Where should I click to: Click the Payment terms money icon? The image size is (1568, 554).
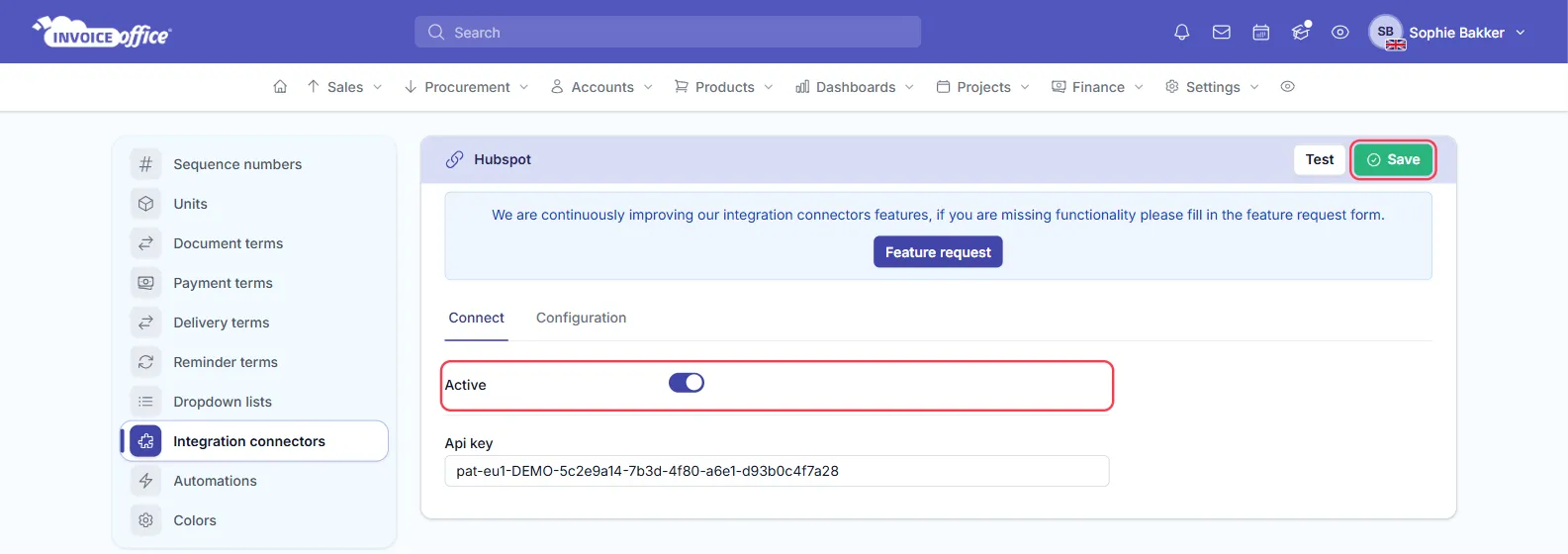pos(145,283)
